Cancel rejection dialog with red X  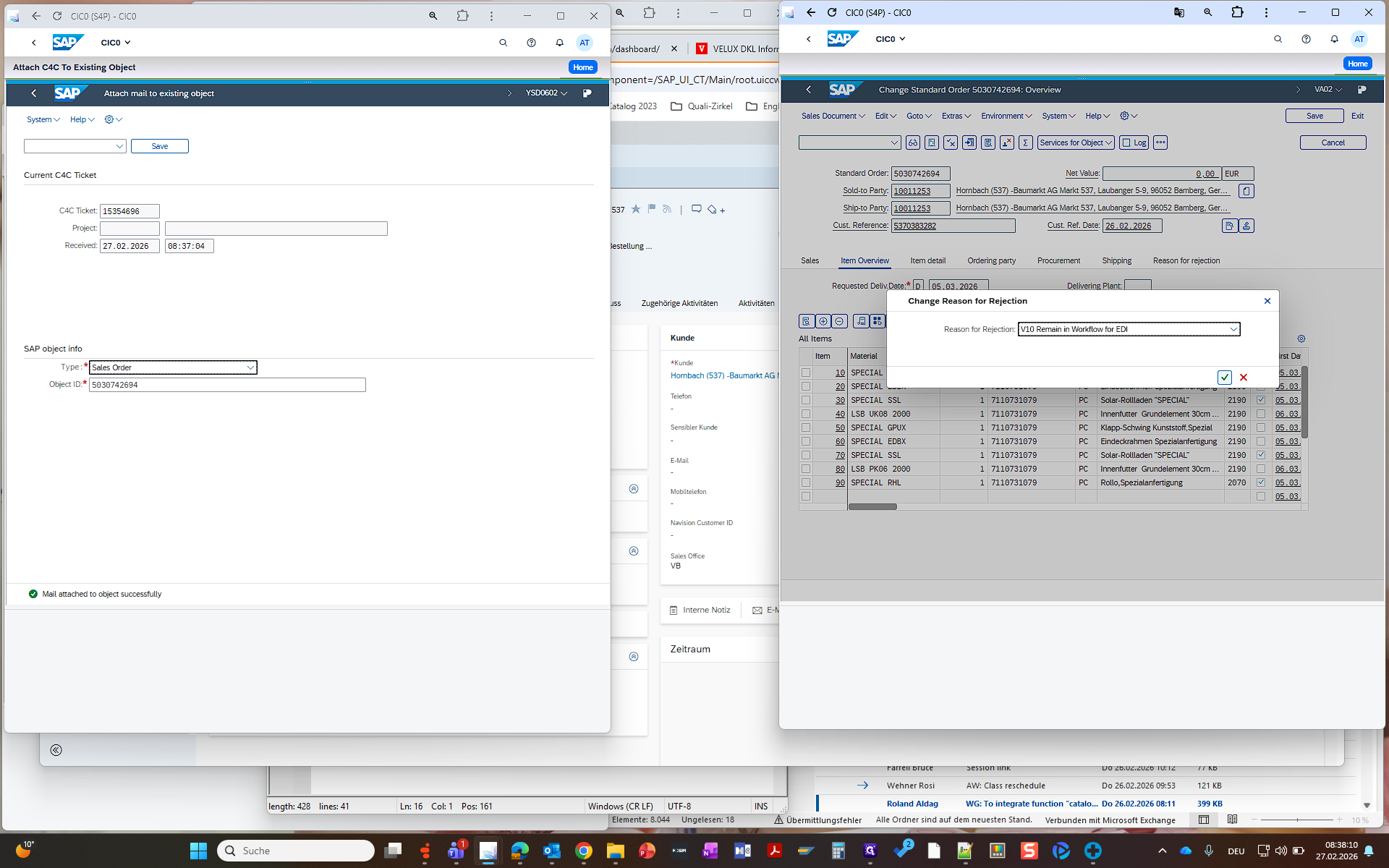point(1244,377)
